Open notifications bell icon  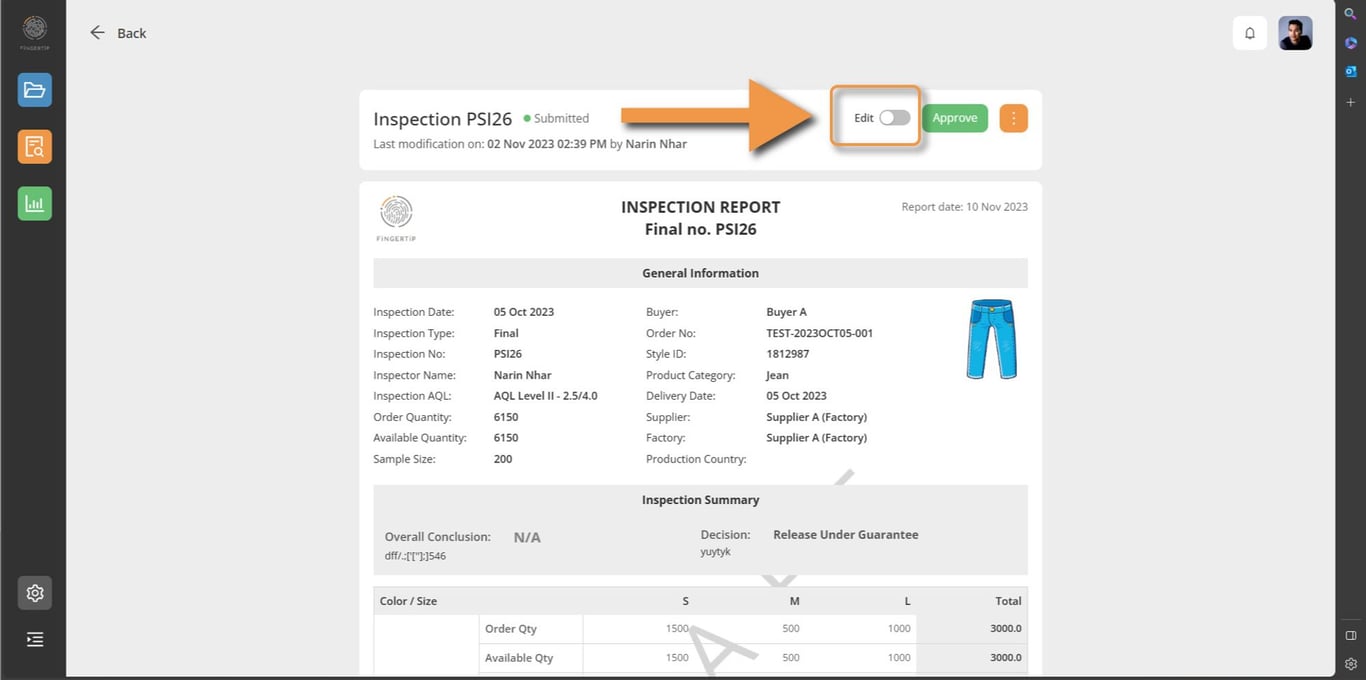pyautogui.click(x=1250, y=33)
